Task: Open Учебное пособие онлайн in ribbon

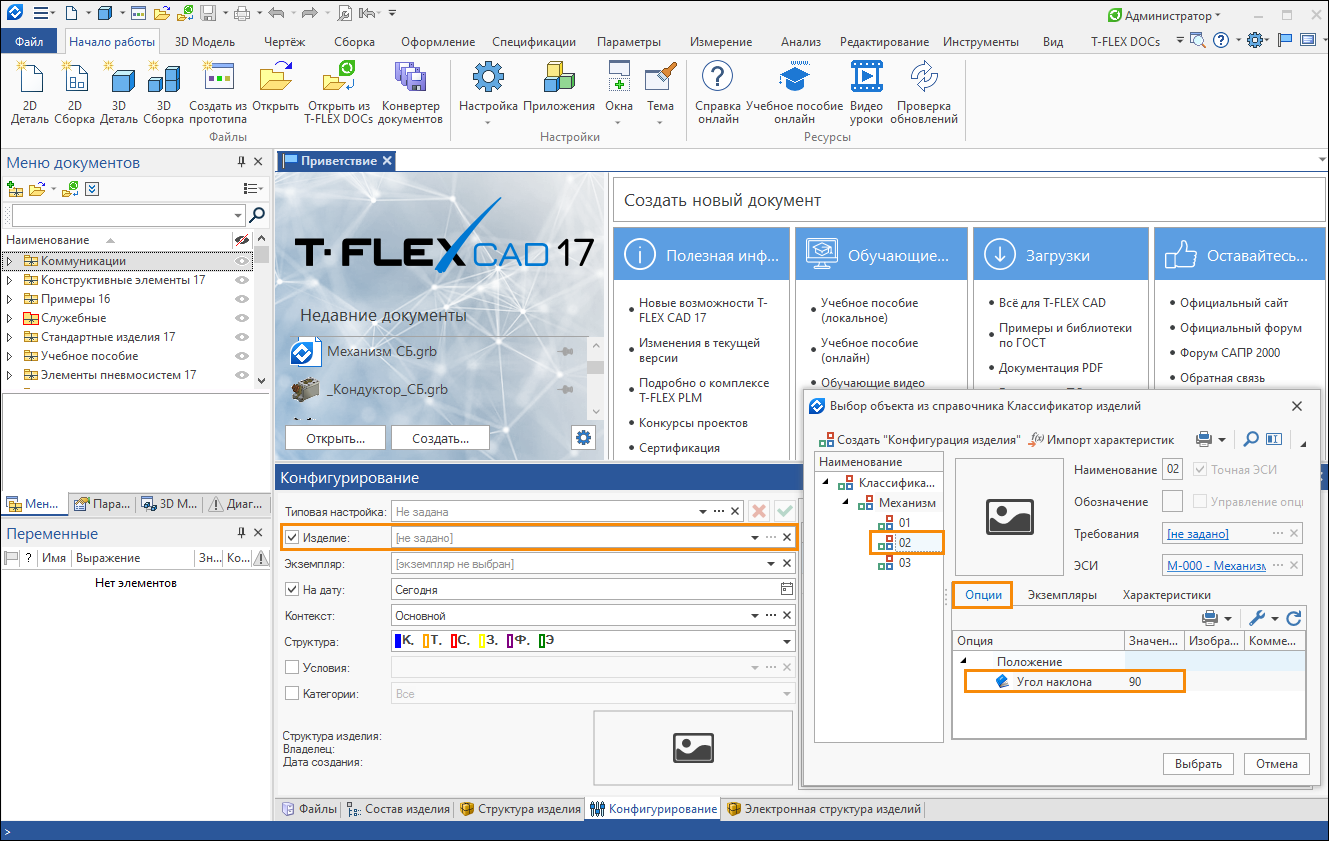Action: [x=795, y=92]
